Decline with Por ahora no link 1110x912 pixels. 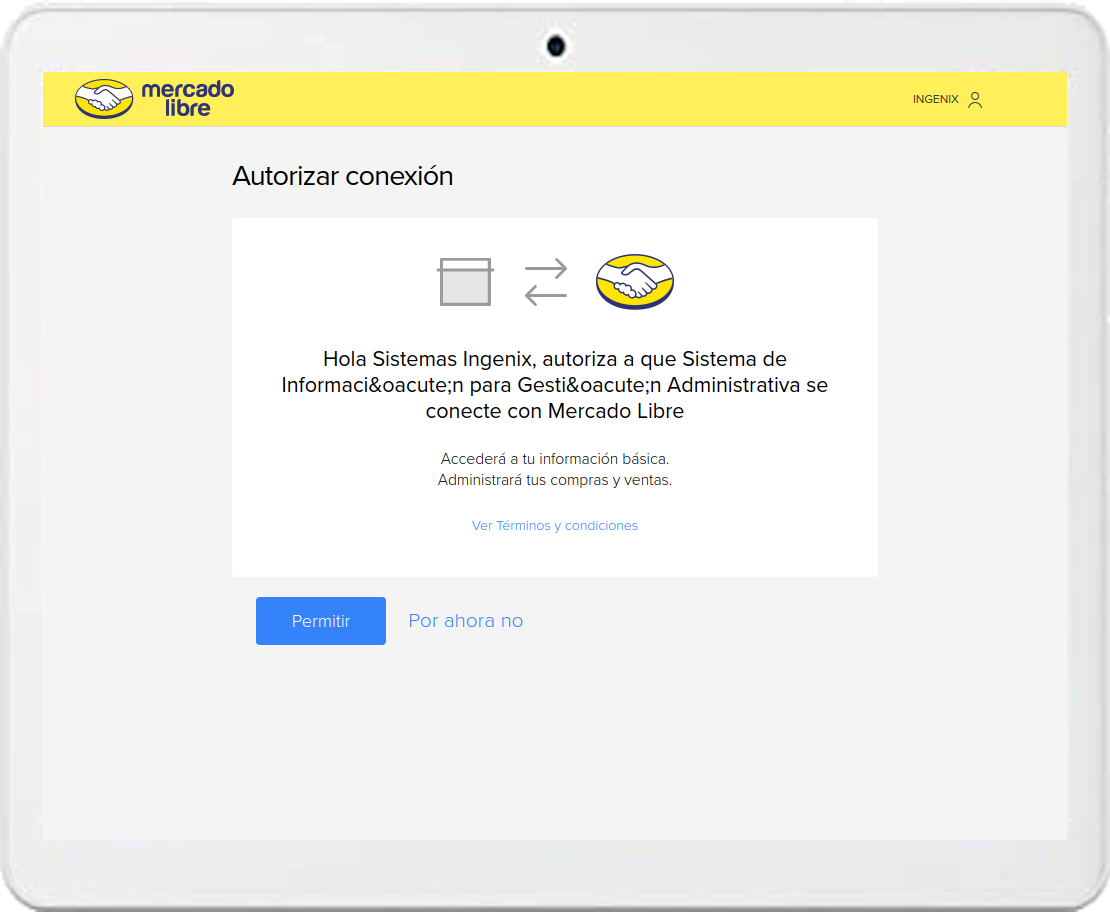pos(466,621)
